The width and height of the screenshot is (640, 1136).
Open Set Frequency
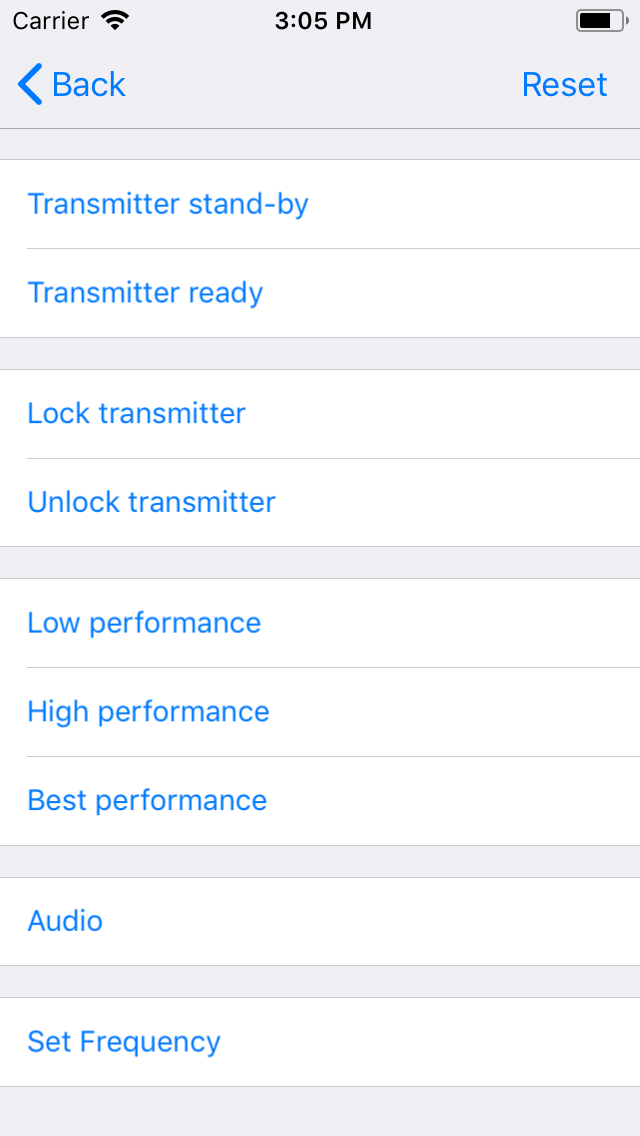124,1042
